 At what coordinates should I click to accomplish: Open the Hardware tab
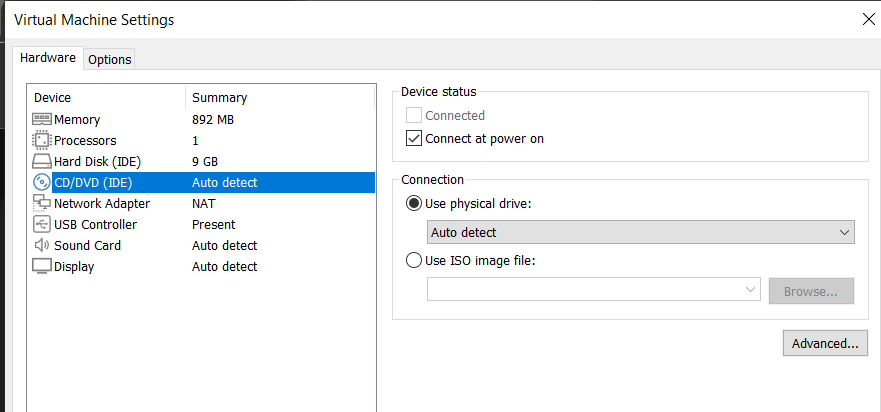[48, 58]
